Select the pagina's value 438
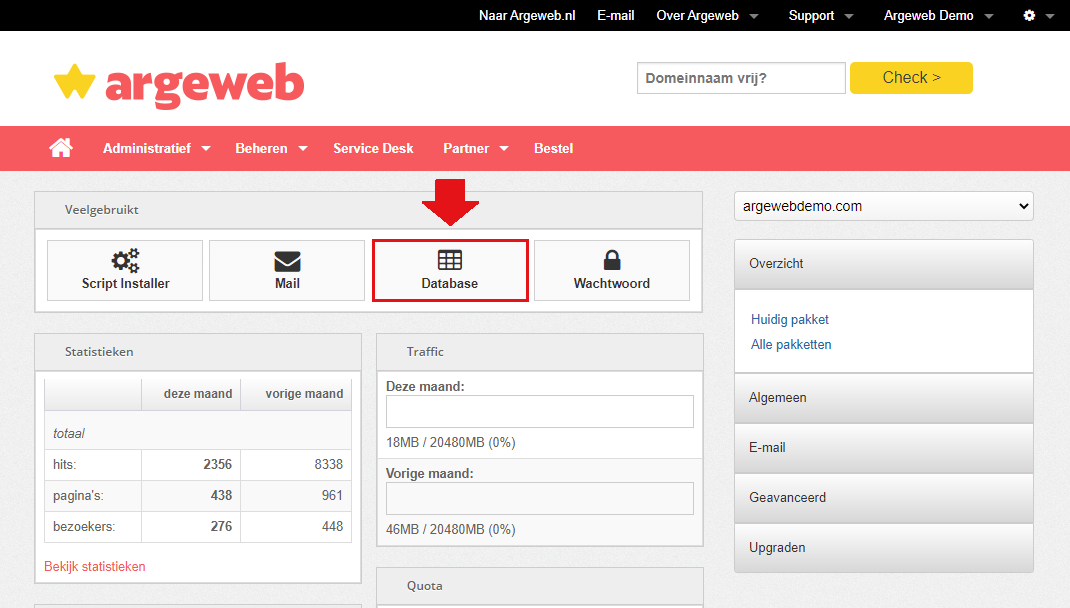 (x=221, y=495)
